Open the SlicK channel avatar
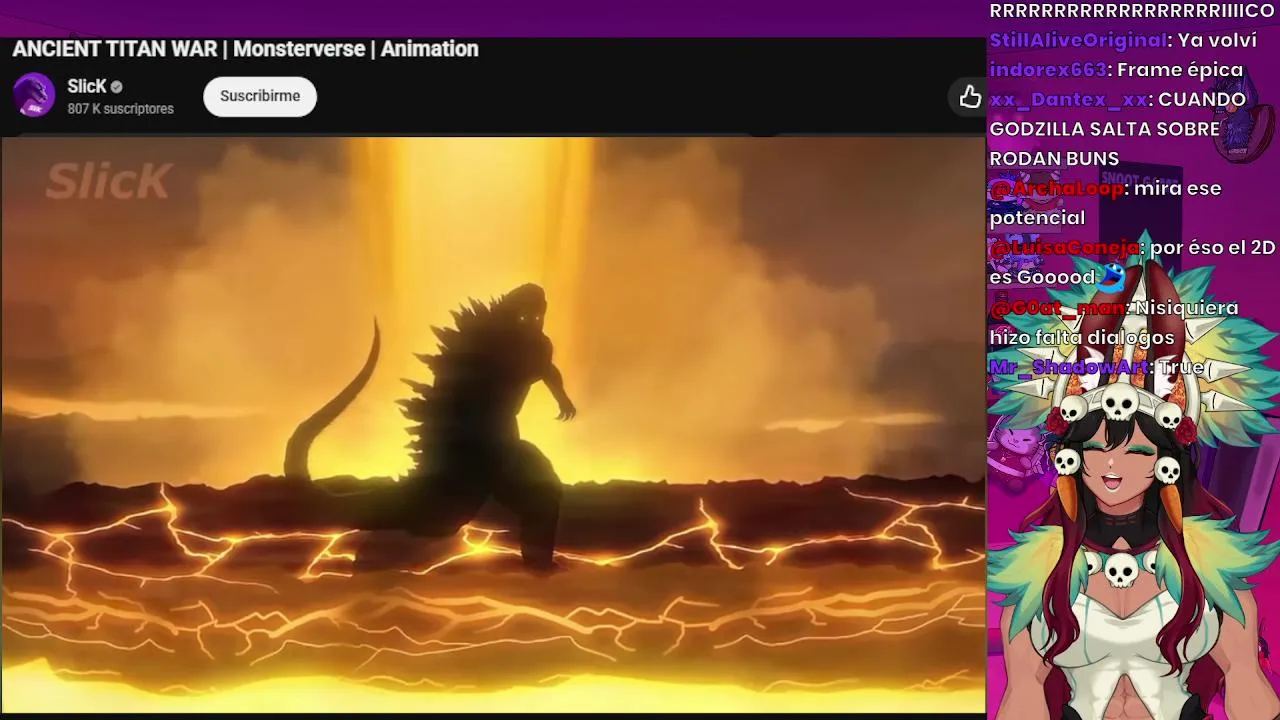Image resolution: width=1280 pixels, height=720 pixels. coord(34,96)
